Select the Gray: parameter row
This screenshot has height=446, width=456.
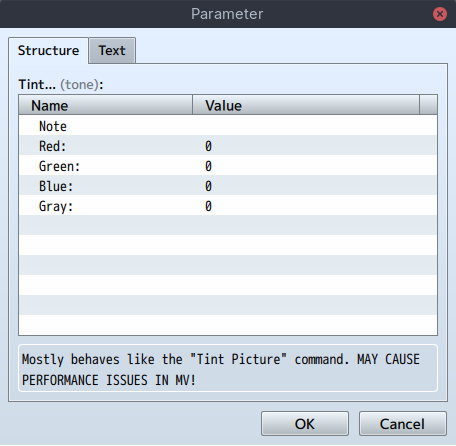[x=228, y=205]
